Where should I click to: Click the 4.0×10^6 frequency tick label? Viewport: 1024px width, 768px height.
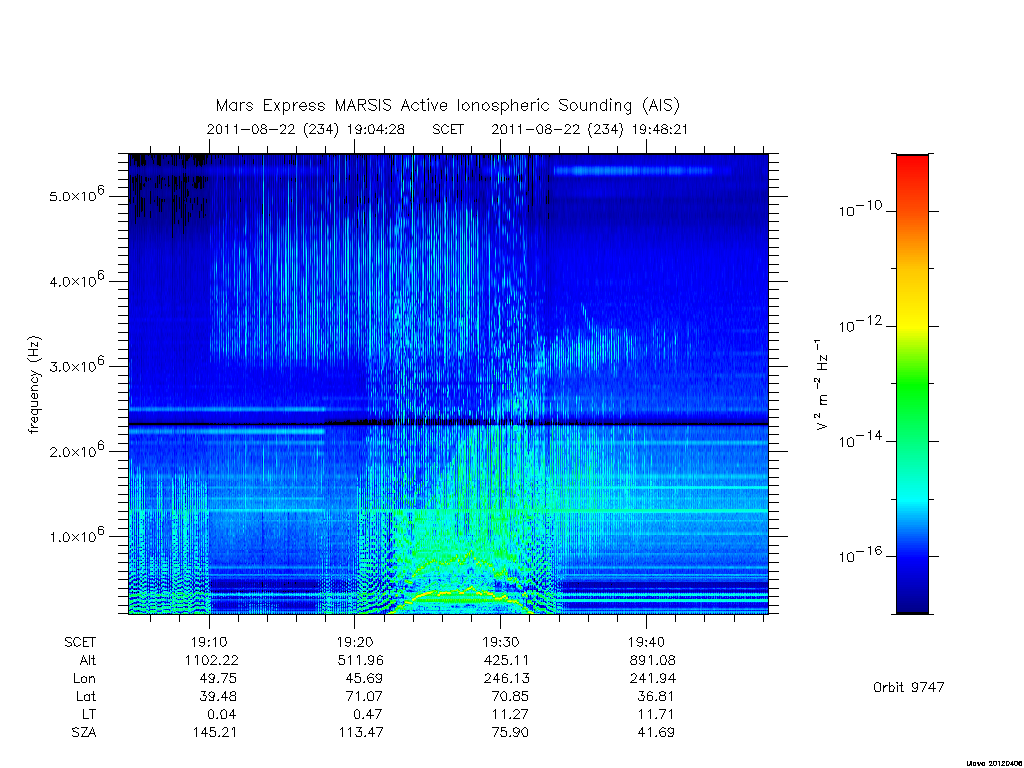click(x=76, y=280)
